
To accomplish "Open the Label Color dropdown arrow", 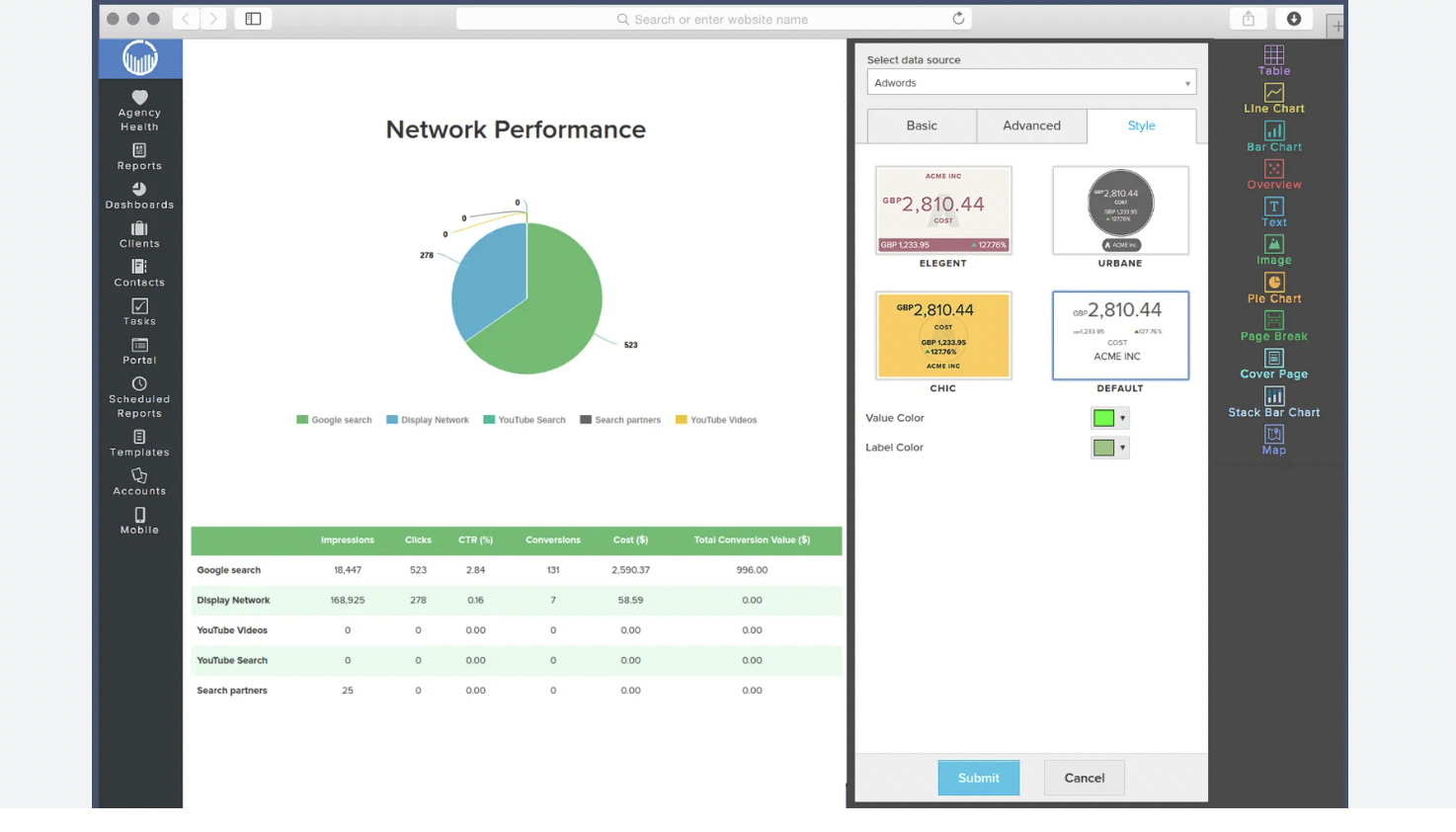I will (1122, 448).
